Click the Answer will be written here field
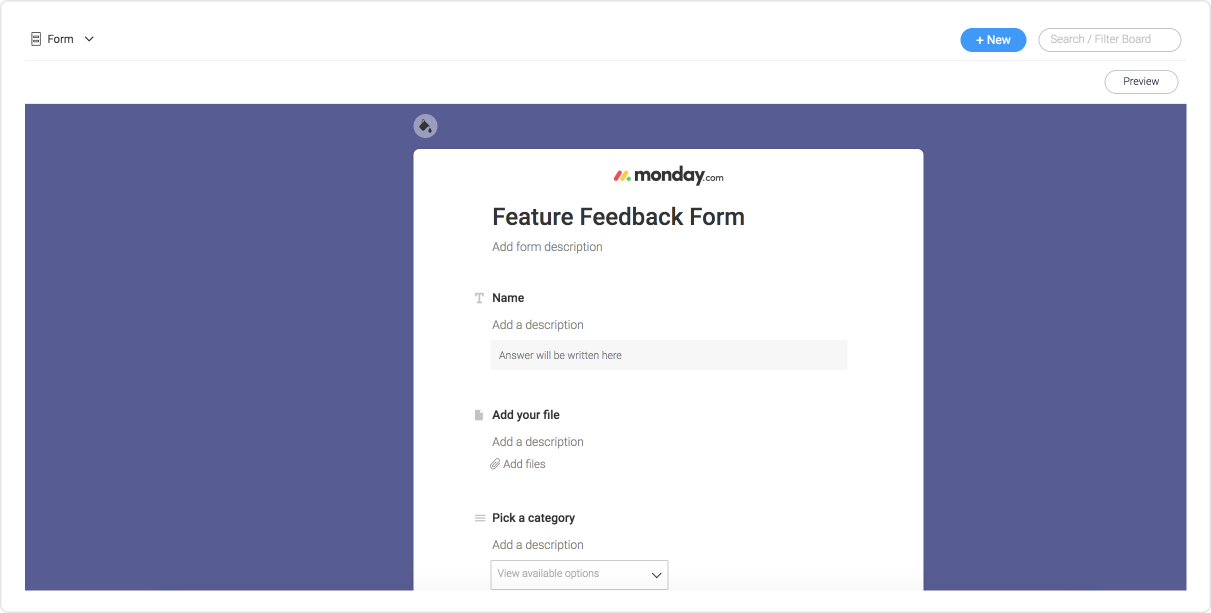1211x613 pixels. click(x=669, y=355)
